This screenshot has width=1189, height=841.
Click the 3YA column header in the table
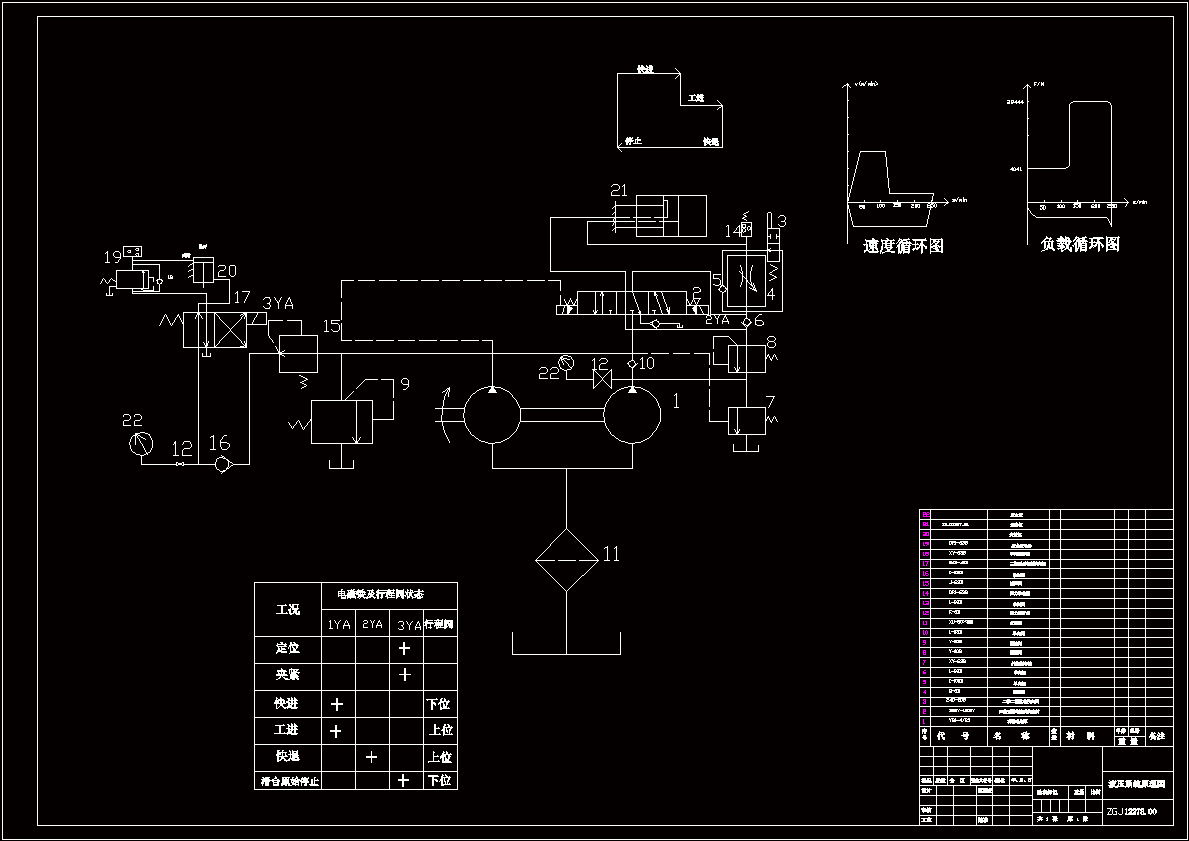click(x=409, y=626)
